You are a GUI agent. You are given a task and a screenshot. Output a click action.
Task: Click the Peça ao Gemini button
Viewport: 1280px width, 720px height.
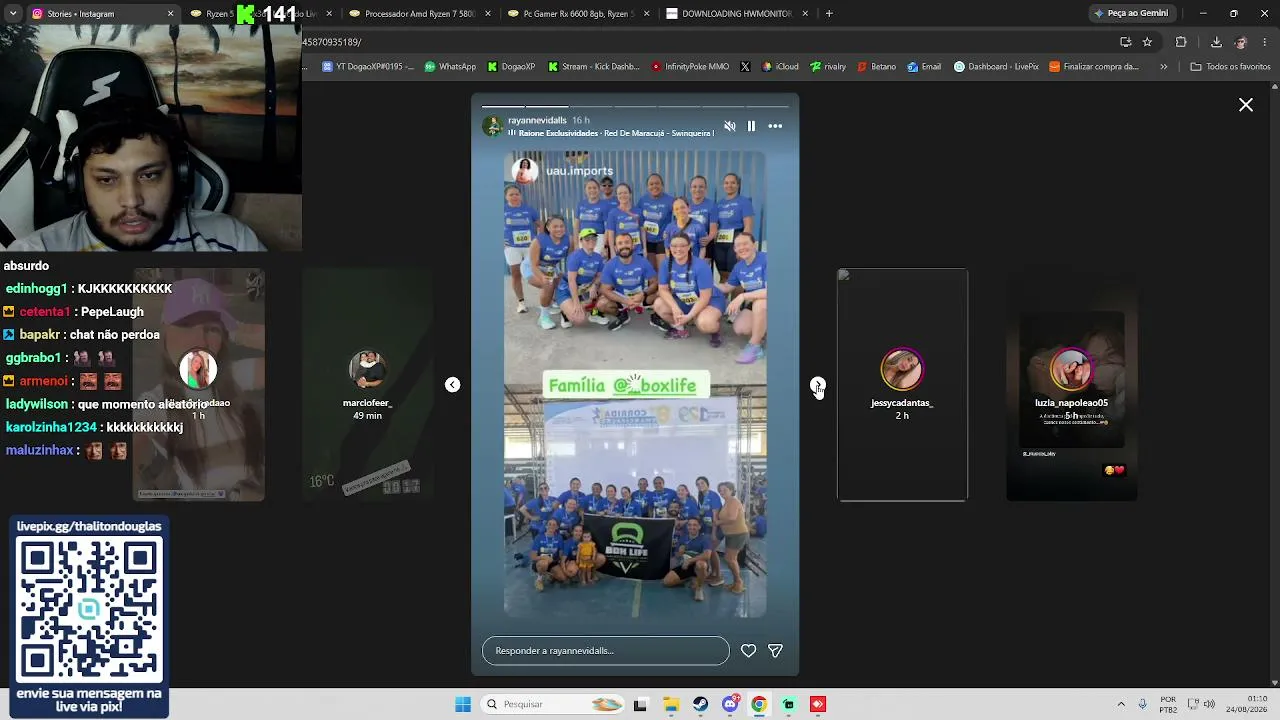(x=1131, y=14)
